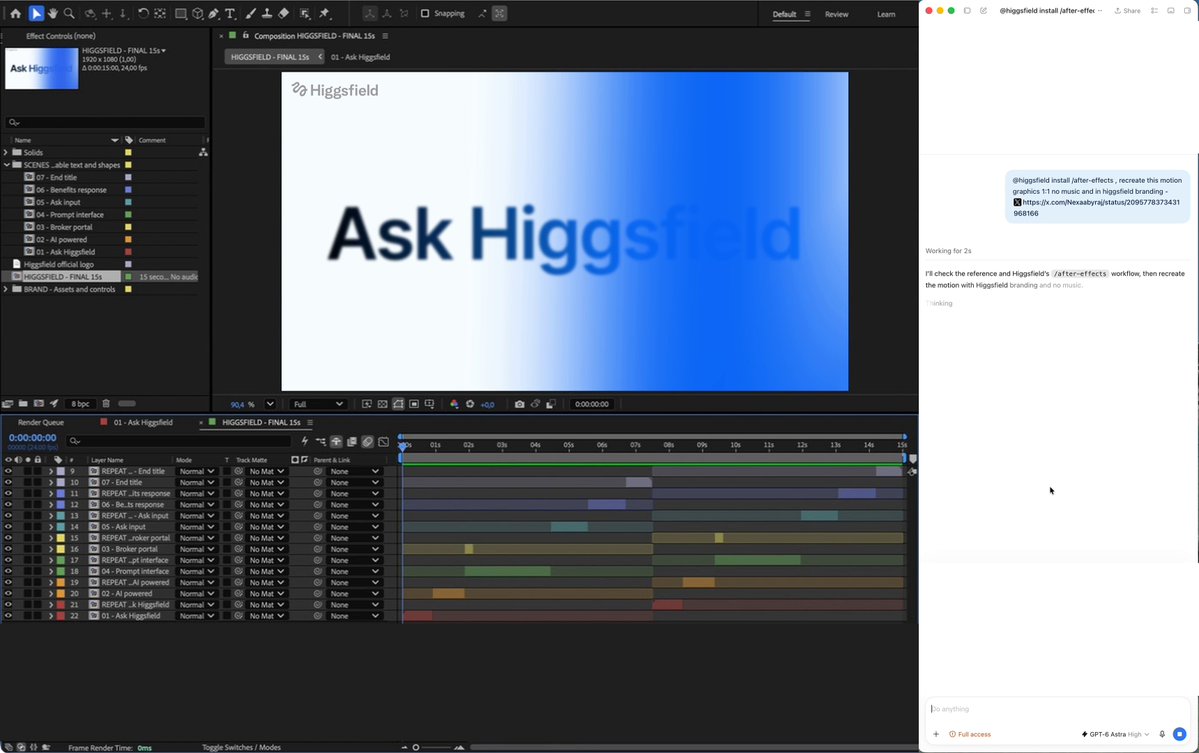Select the Eraser tool
1199x753 pixels.
284,14
